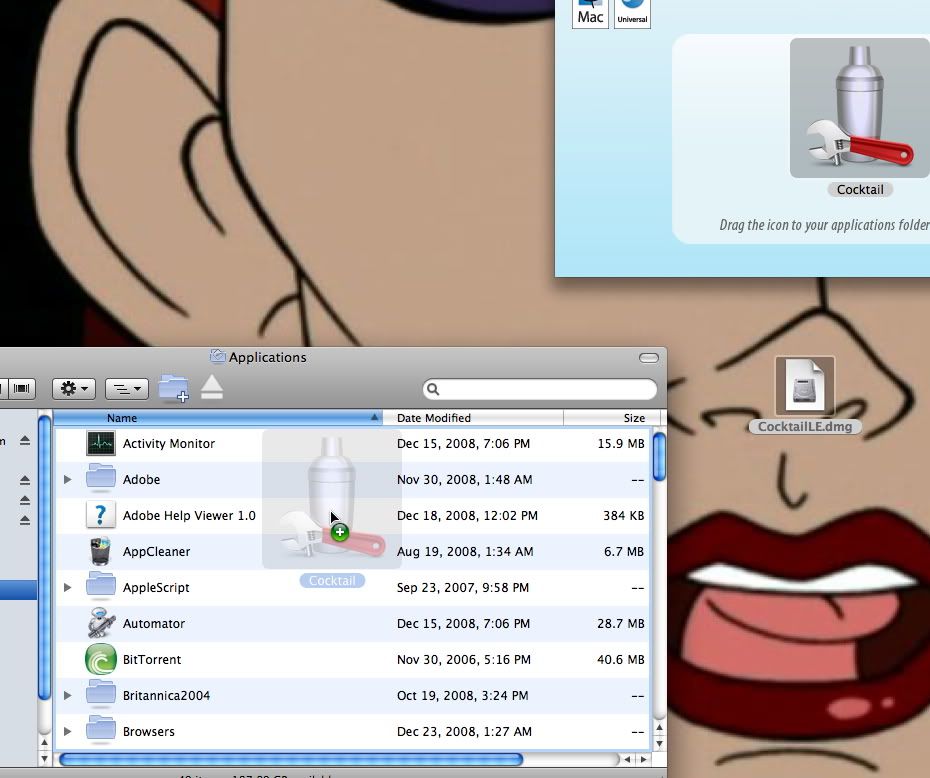The image size is (930, 778).
Task: Click the Finder search field
Action: click(540, 389)
